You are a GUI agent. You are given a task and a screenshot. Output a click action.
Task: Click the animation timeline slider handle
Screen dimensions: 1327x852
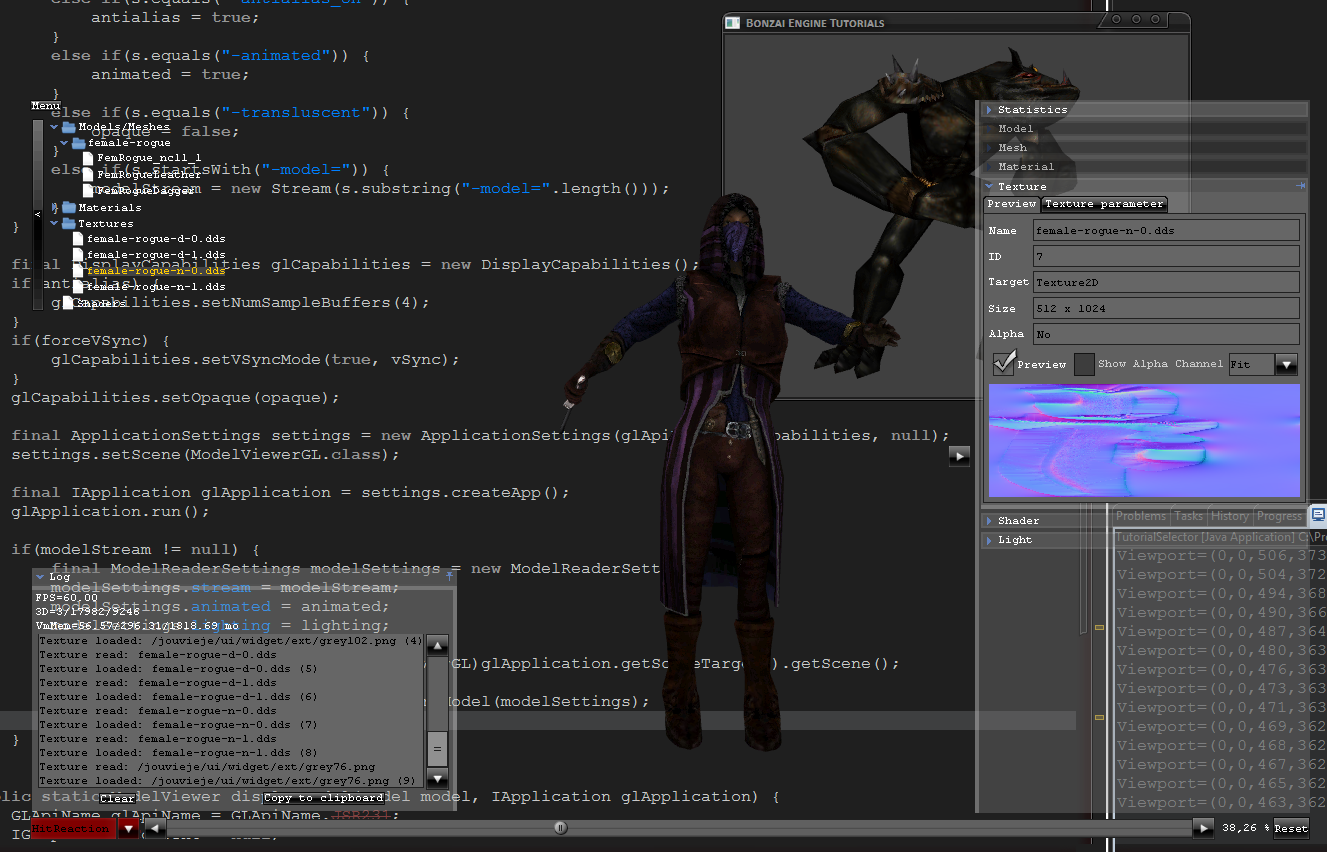pos(560,828)
